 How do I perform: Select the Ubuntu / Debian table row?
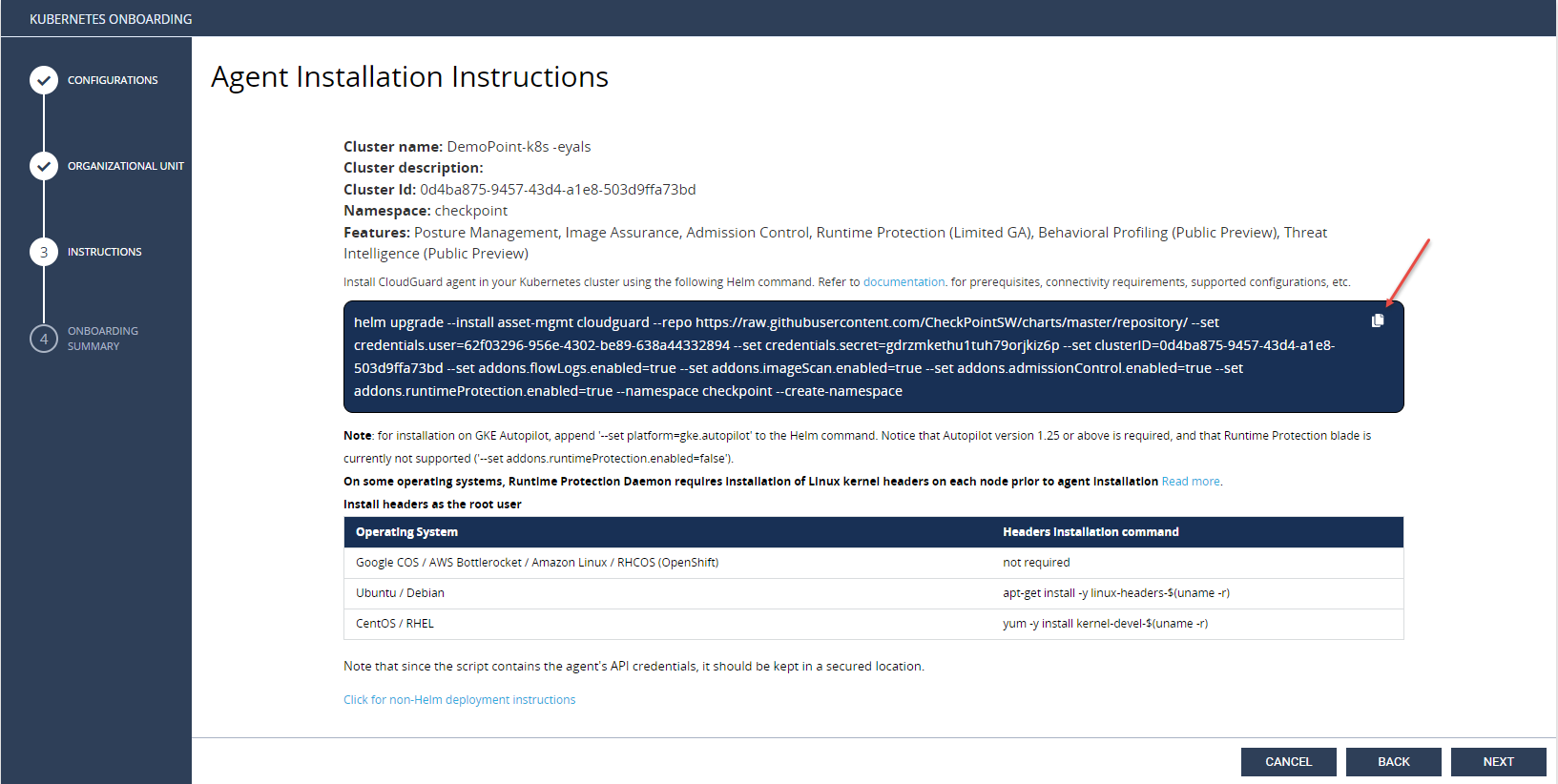pyautogui.click(x=872, y=593)
